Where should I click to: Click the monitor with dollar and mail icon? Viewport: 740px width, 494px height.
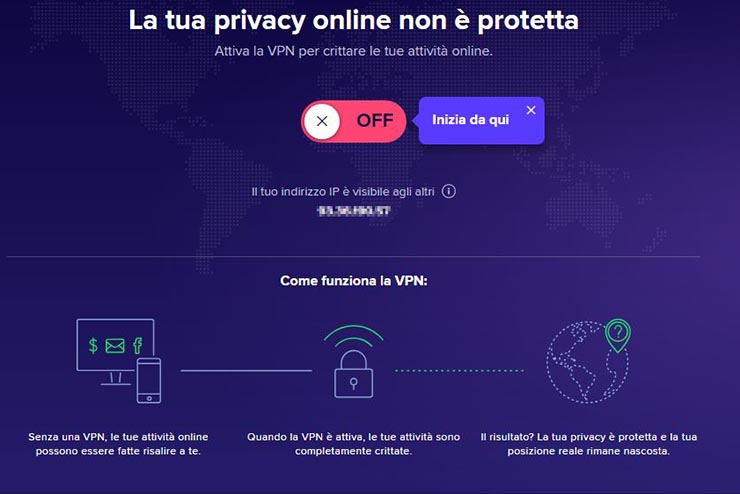pyautogui.click(x=114, y=348)
